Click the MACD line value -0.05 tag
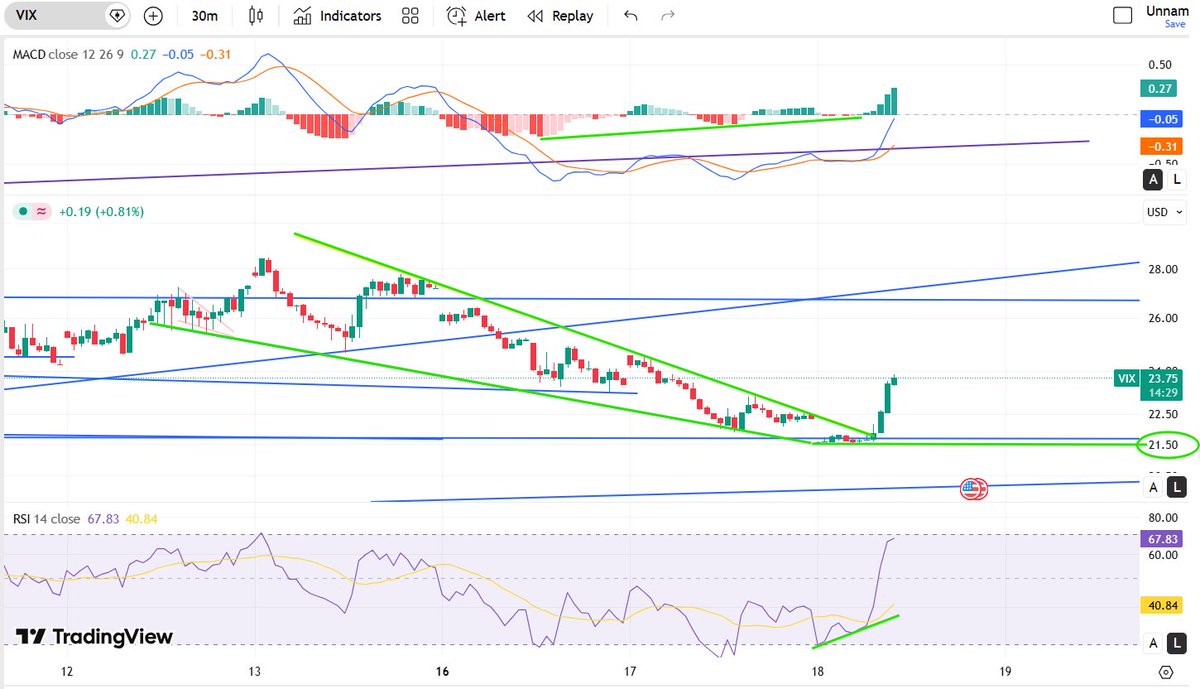Screen dimensions: 1200x689 (x=1163, y=118)
